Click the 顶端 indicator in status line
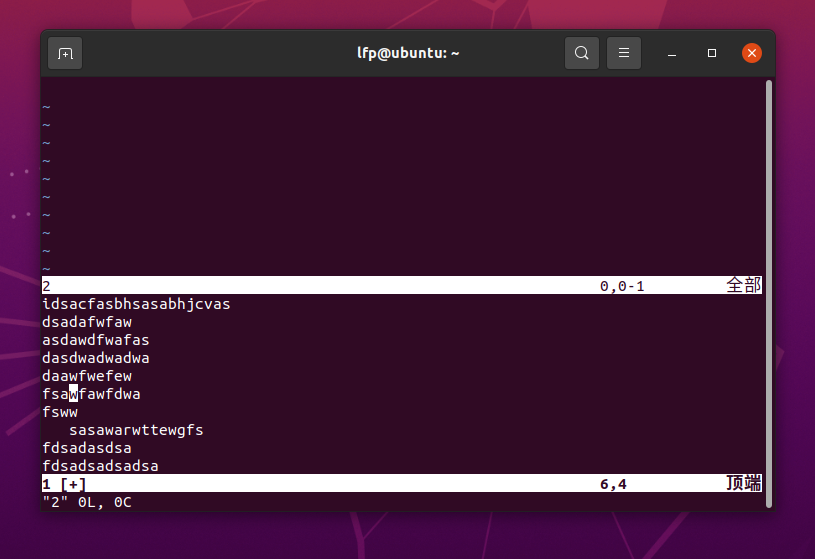This screenshot has width=815, height=559. [744, 483]
